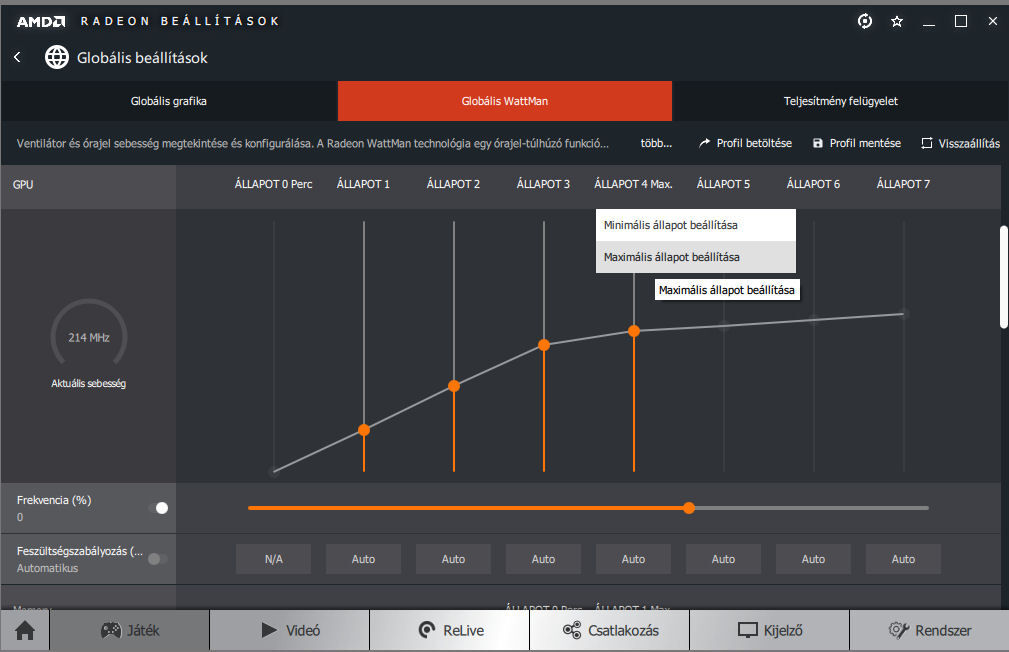The image size is (1009, 652).
Task: Click Auto voltage field under ÁLLAPOT 4
Action: point(634,559)
